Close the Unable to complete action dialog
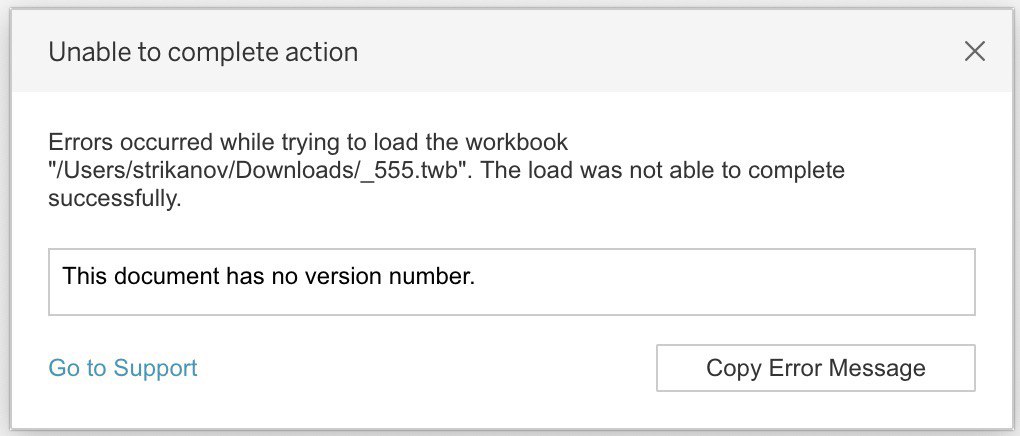The height and width of the screenshot is (436, 1020). [974, 52]
